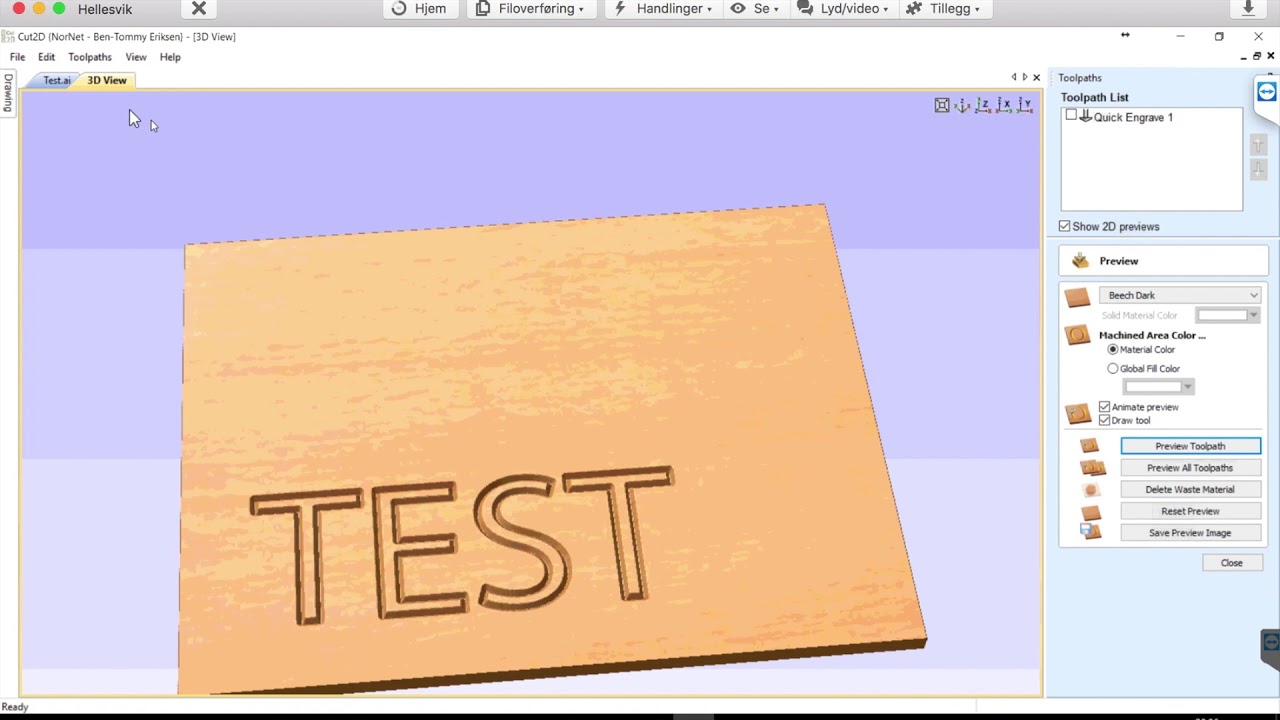Viewport: 1280px width, 720px height.
Task: Select the Material Color radio button
Action: pos(1113,350)
